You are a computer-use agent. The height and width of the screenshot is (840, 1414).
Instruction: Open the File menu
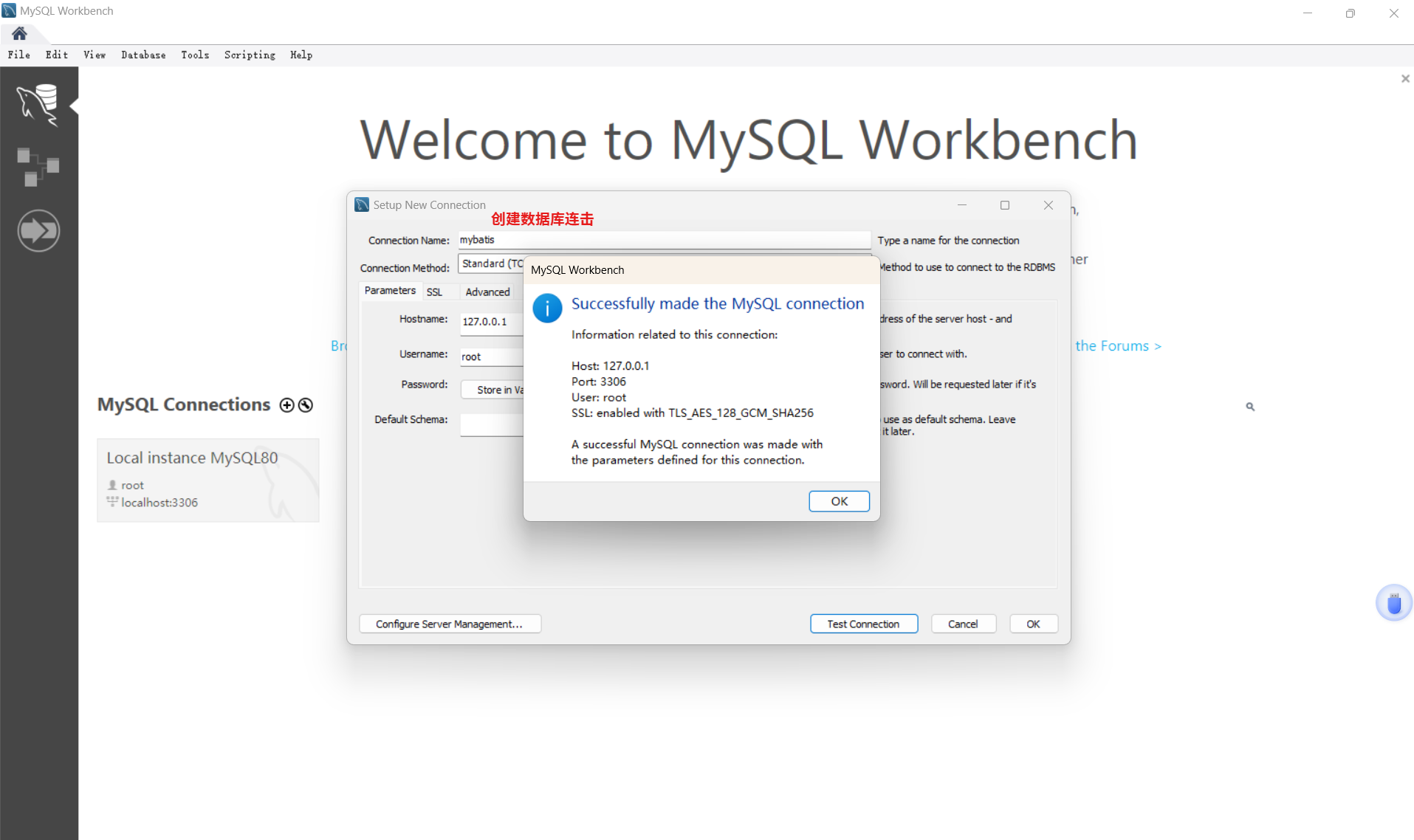(19, 55)
